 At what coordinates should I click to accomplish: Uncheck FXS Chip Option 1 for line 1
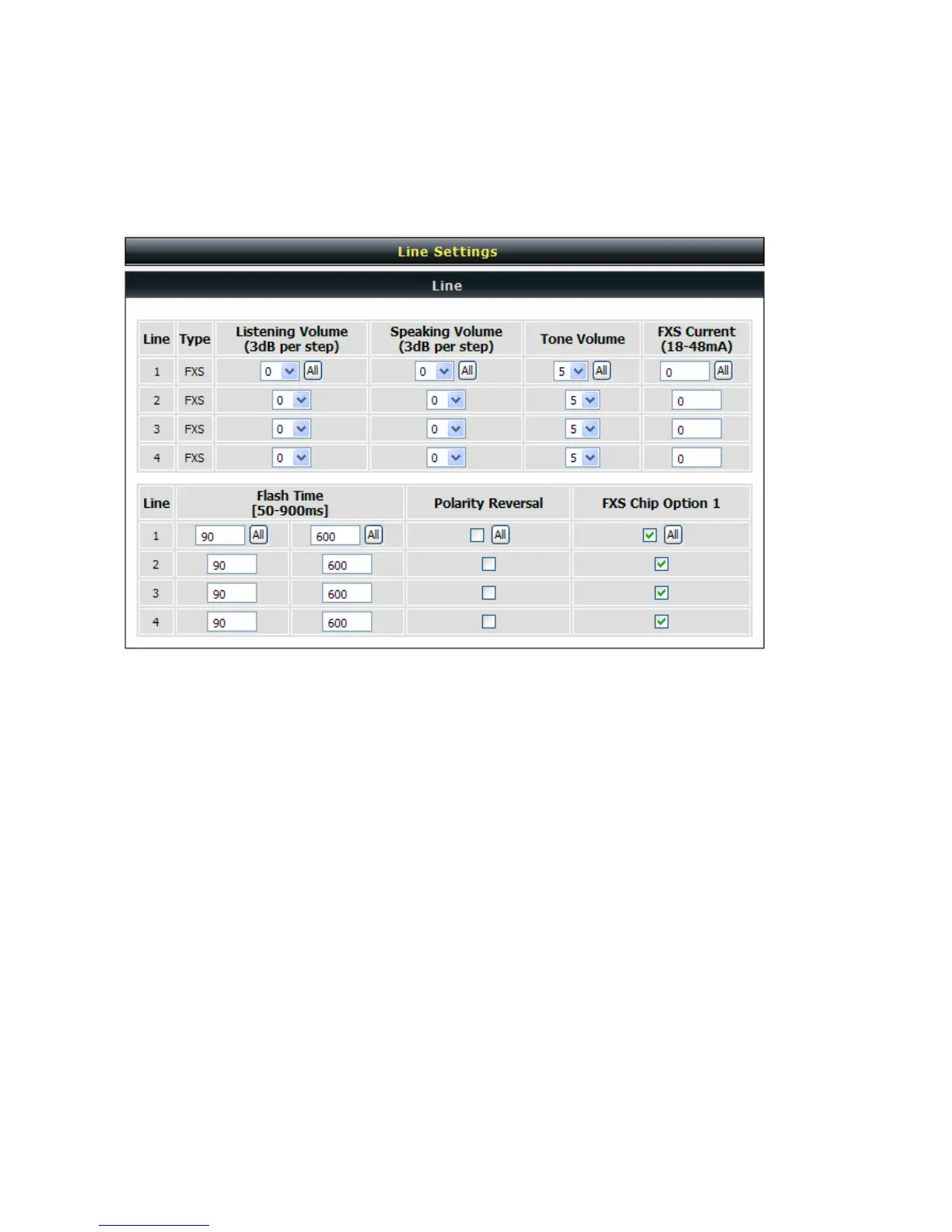click(649, 535)
